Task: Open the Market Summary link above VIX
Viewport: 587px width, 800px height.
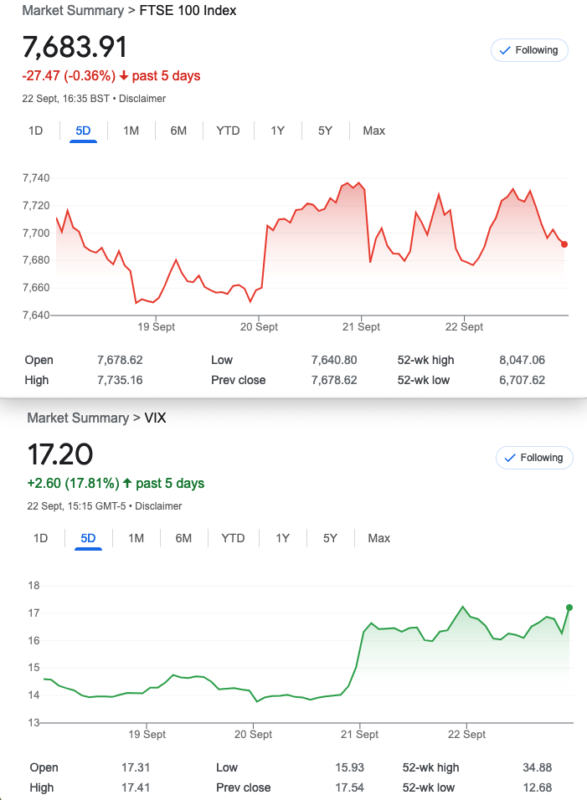Action: (x=78, y=418)
